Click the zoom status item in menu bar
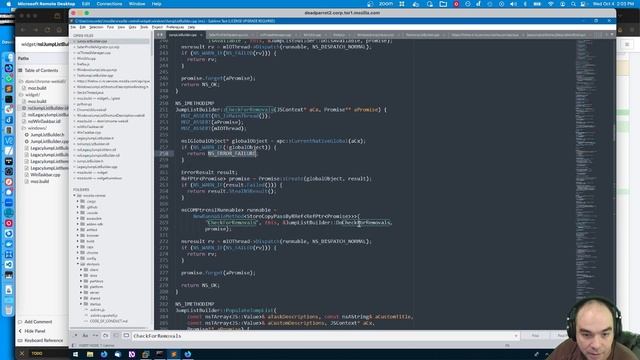 385,4
